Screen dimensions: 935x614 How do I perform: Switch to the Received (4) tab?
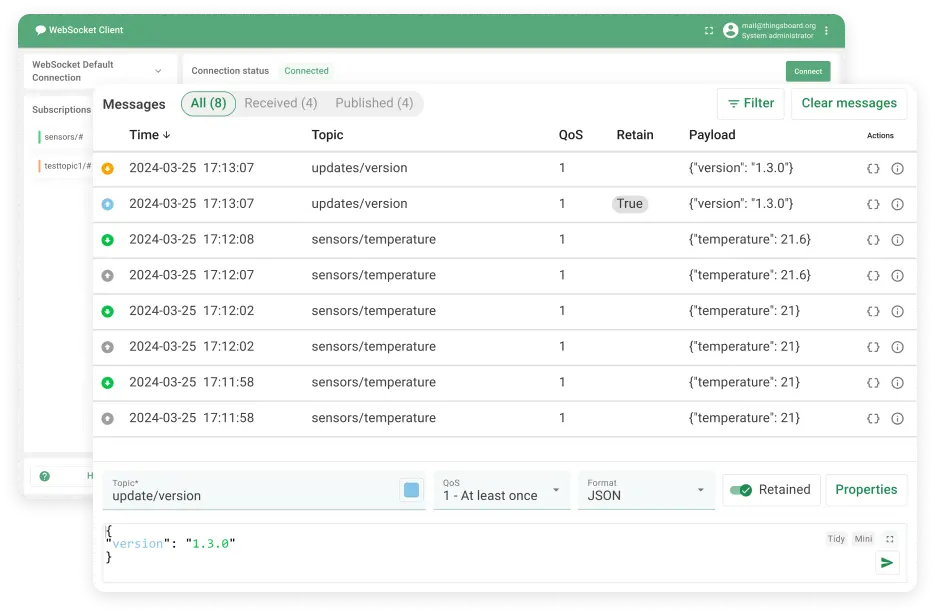(280, 103)
